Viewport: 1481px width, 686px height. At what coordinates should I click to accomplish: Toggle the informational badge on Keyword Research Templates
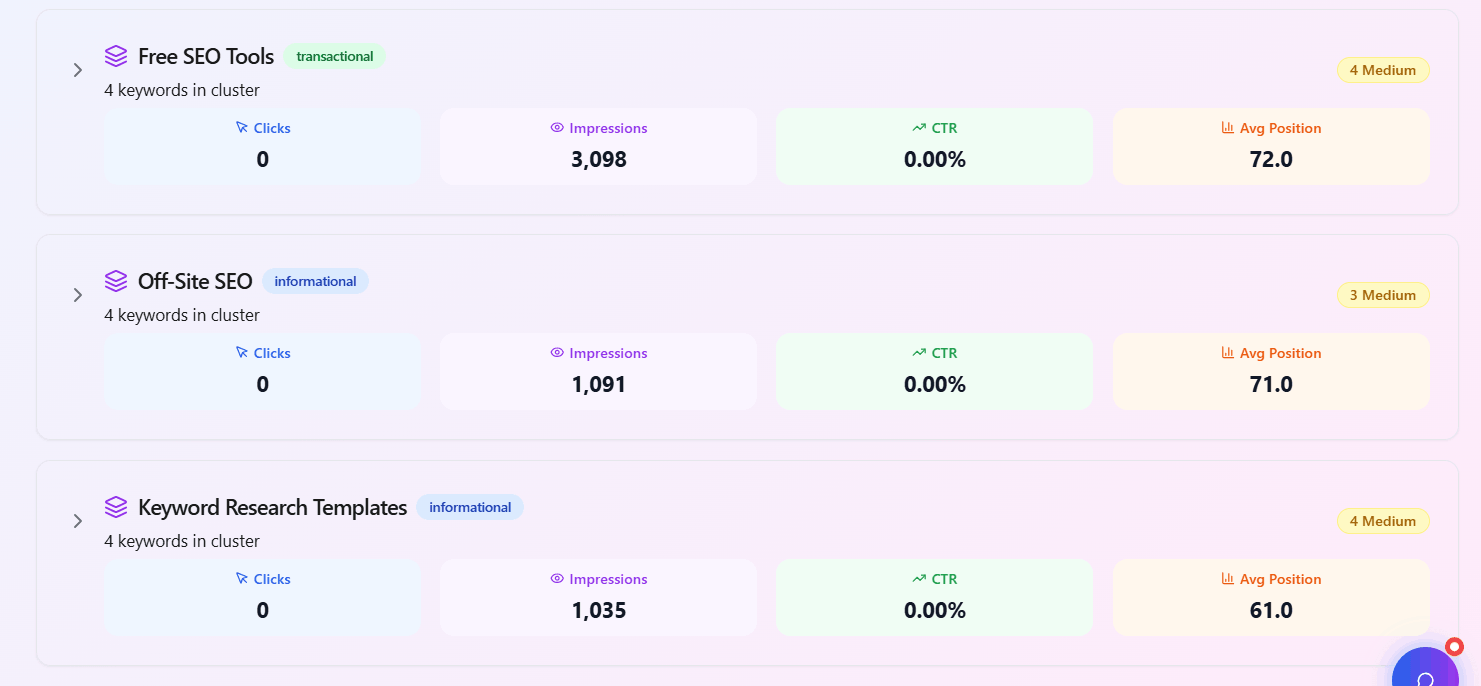[x=470, y=507]
